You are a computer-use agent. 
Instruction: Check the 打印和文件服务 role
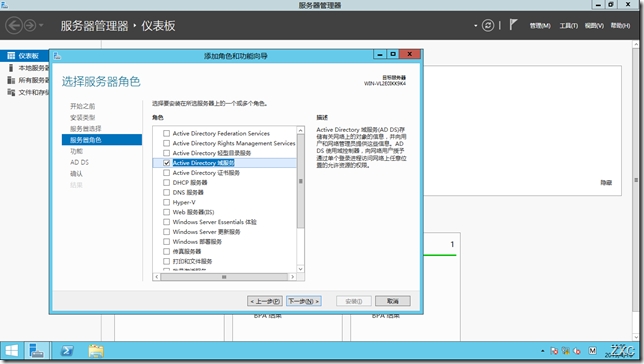pyautogui.click(x=166, y=261)
